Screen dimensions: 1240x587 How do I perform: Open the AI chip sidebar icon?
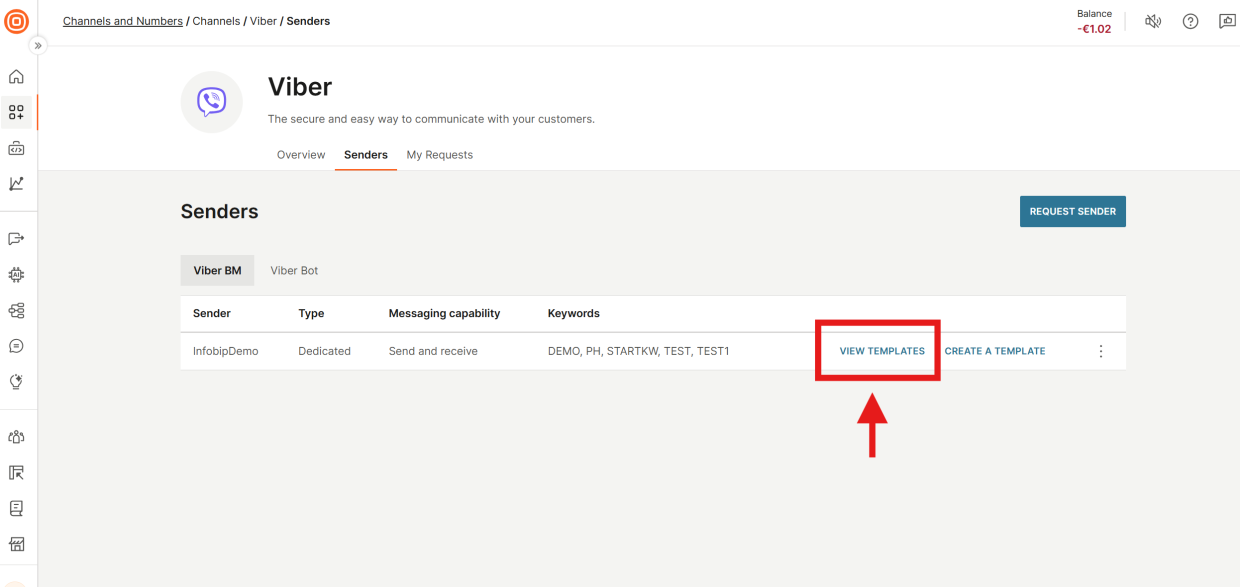point(16,274)
